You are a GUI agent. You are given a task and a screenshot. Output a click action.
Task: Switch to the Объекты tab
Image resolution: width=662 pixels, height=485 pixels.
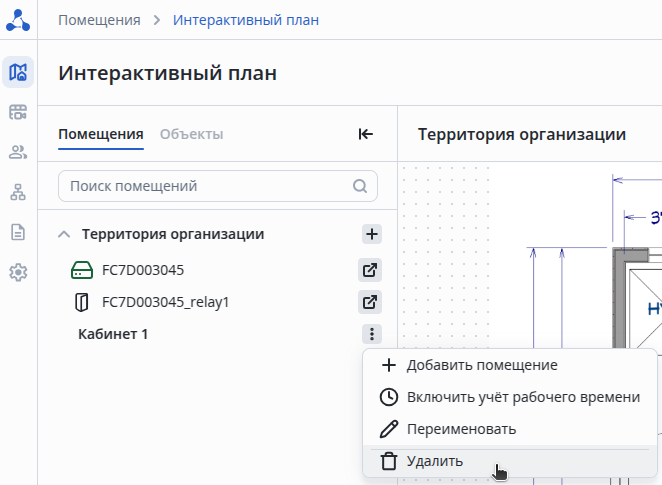[x=191, y=134]
